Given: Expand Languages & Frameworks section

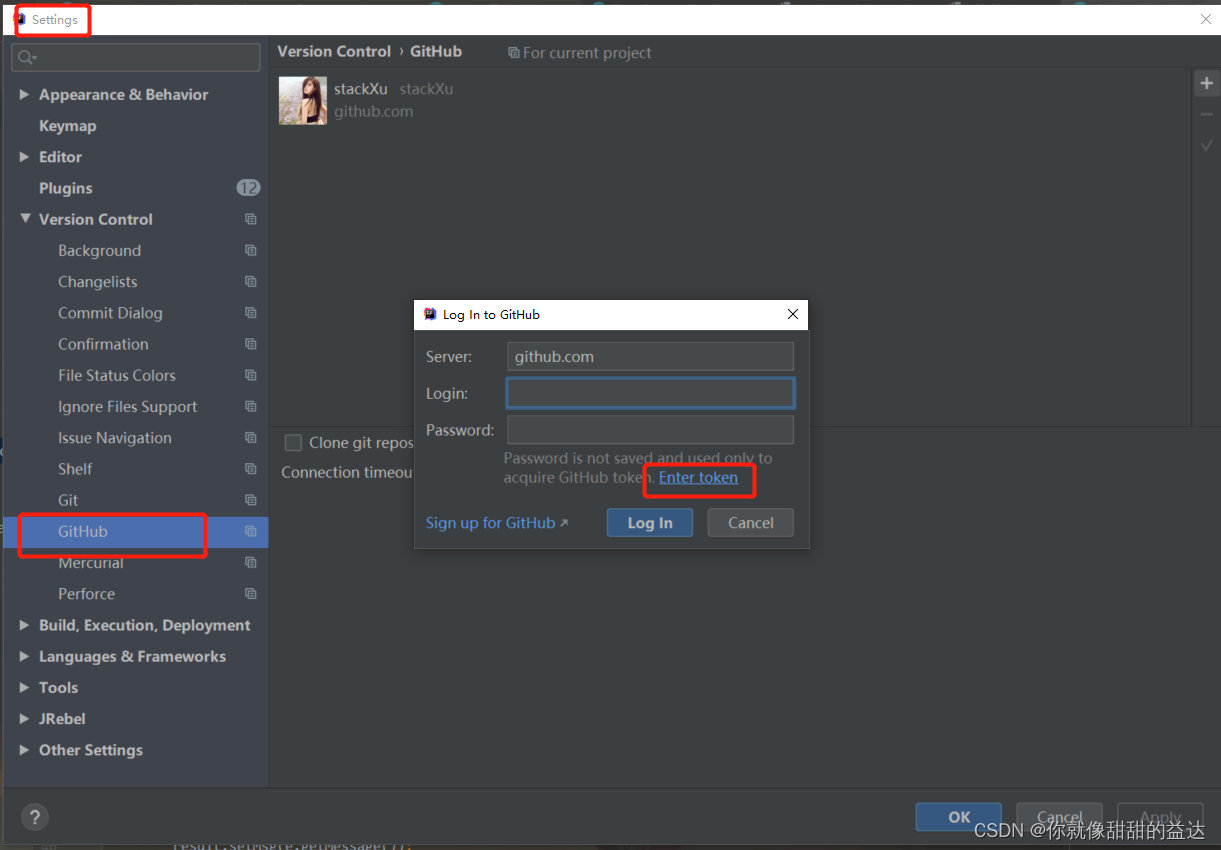Looking at the screenshot, I should point(24,656).
